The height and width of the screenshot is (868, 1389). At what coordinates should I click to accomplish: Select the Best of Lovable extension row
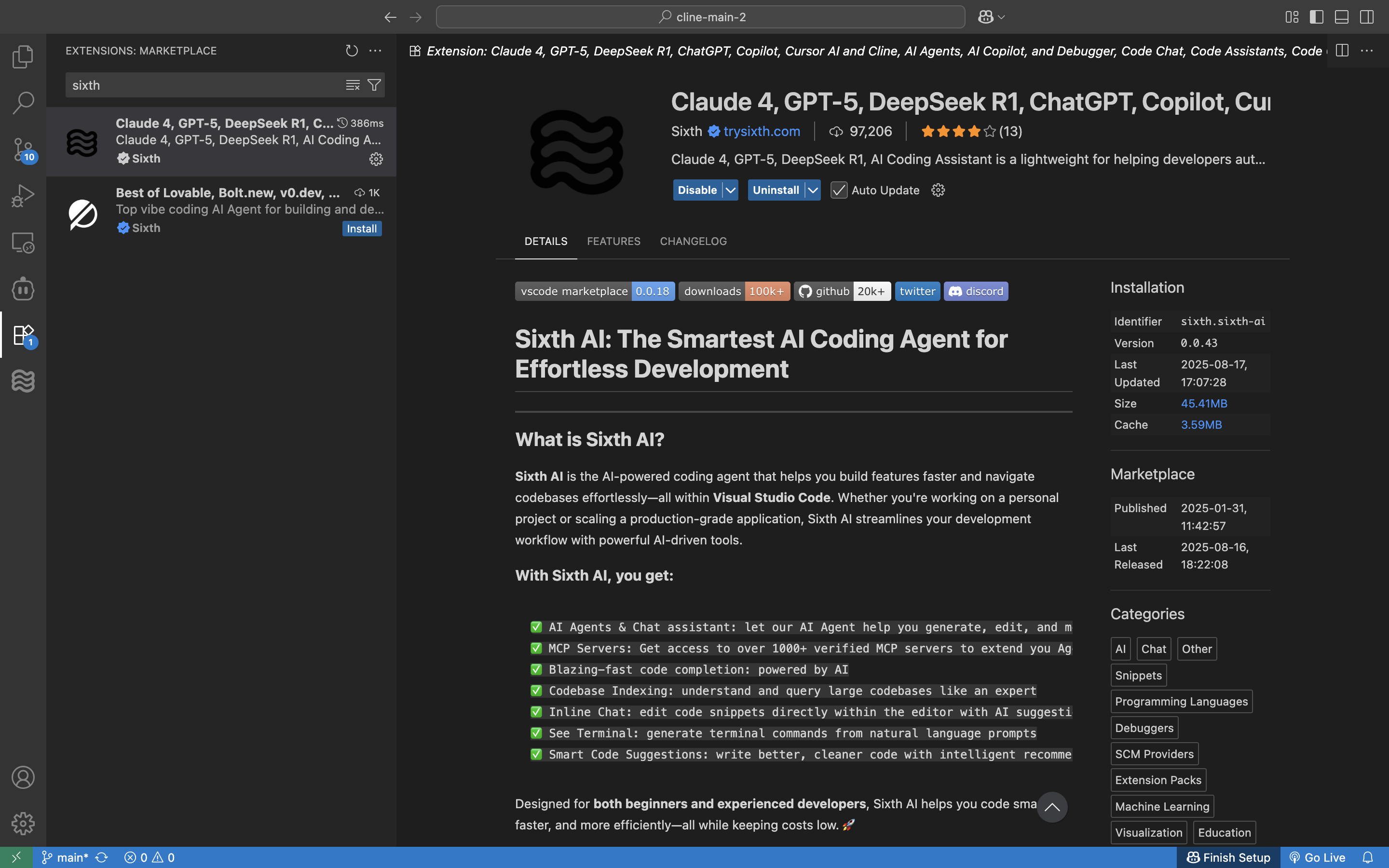click(221, 211)
